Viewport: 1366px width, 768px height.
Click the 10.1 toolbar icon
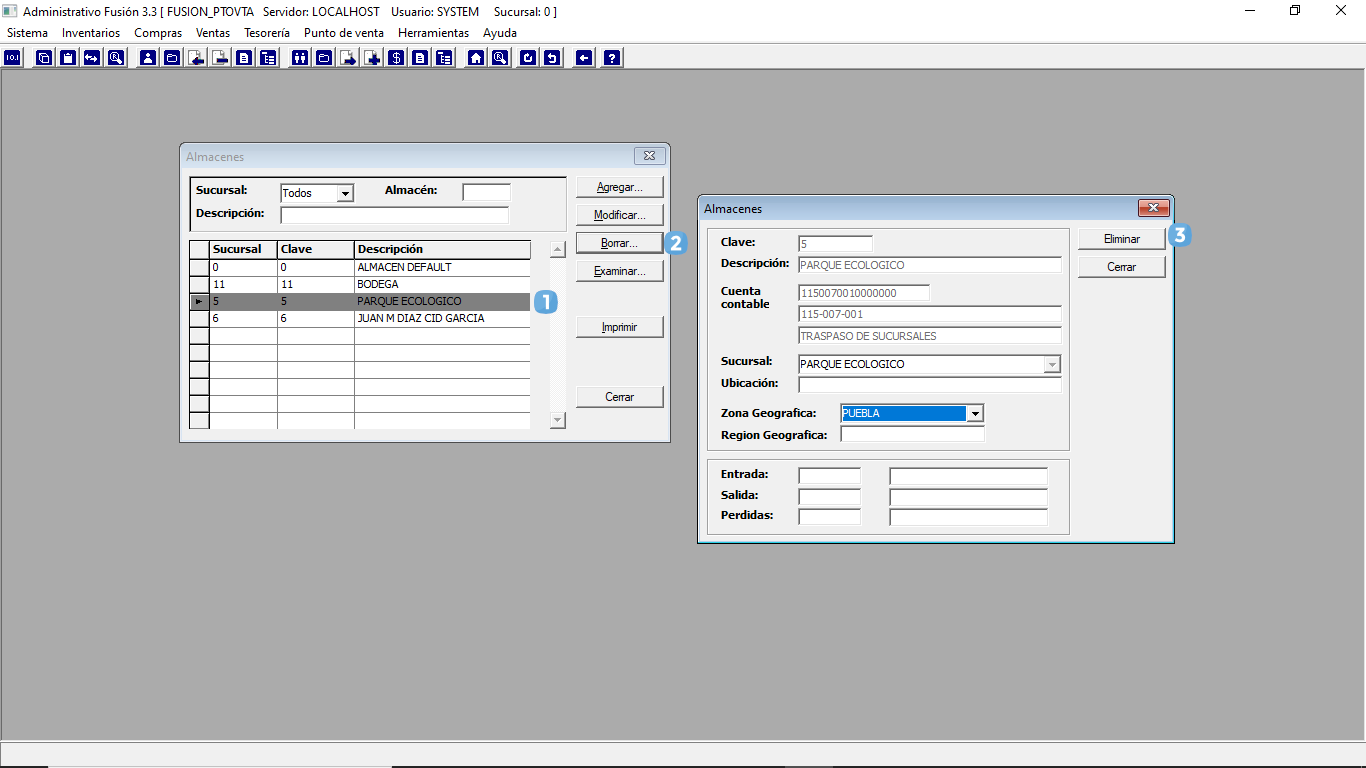click(13, 58)
